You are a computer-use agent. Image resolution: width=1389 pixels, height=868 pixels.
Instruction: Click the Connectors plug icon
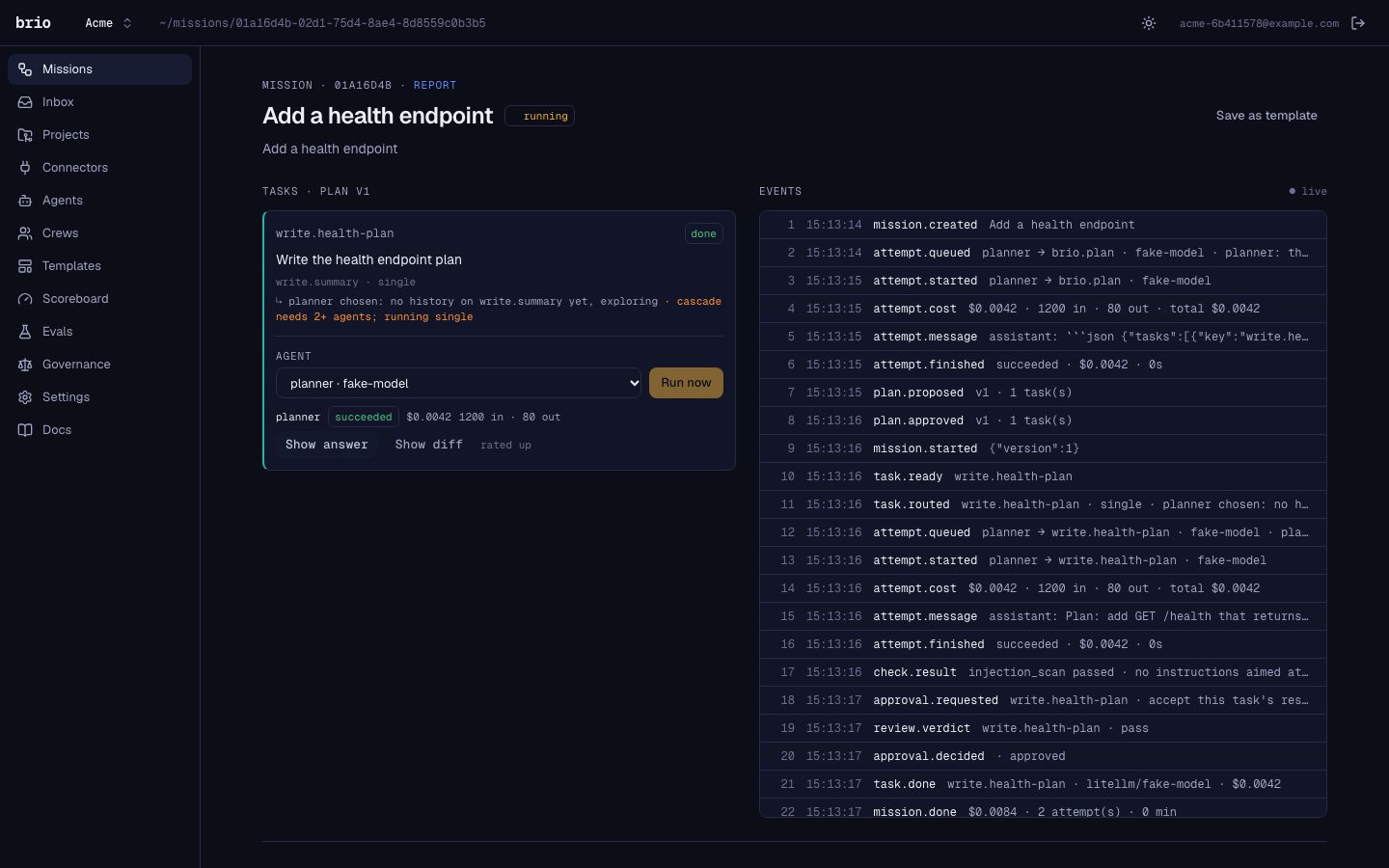pos(25,168)
